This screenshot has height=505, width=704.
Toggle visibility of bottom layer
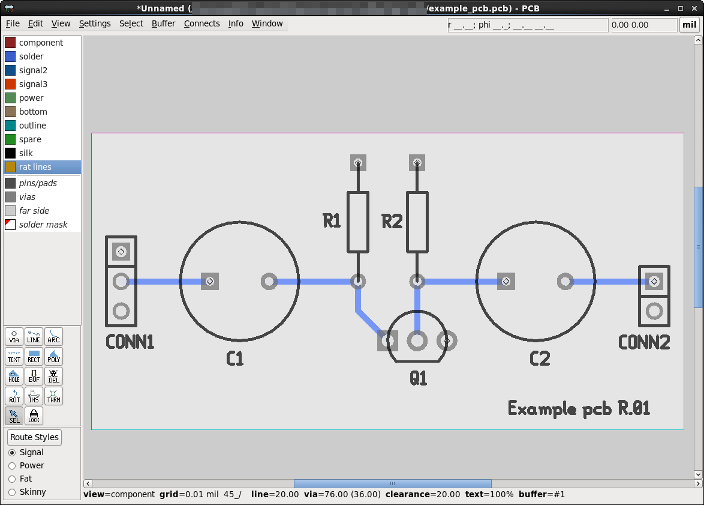pos(10,112)
